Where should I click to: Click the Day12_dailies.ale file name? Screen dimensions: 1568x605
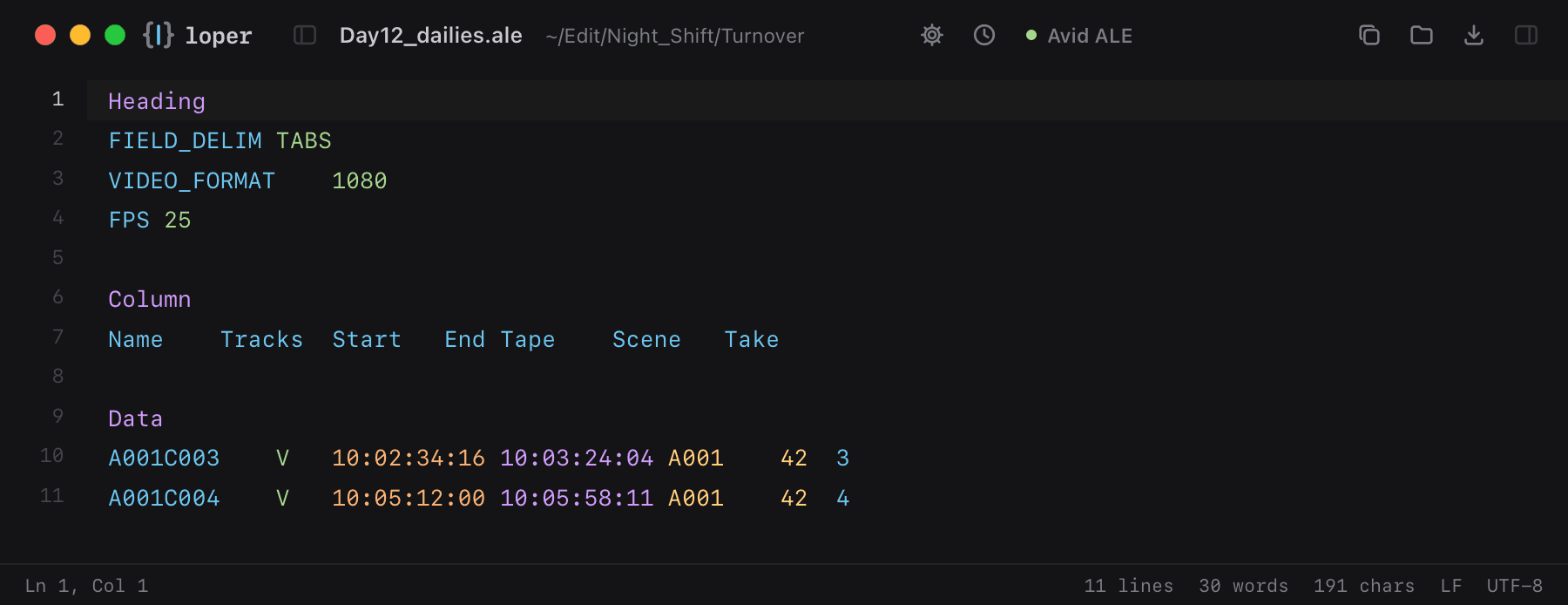point(431,36)
